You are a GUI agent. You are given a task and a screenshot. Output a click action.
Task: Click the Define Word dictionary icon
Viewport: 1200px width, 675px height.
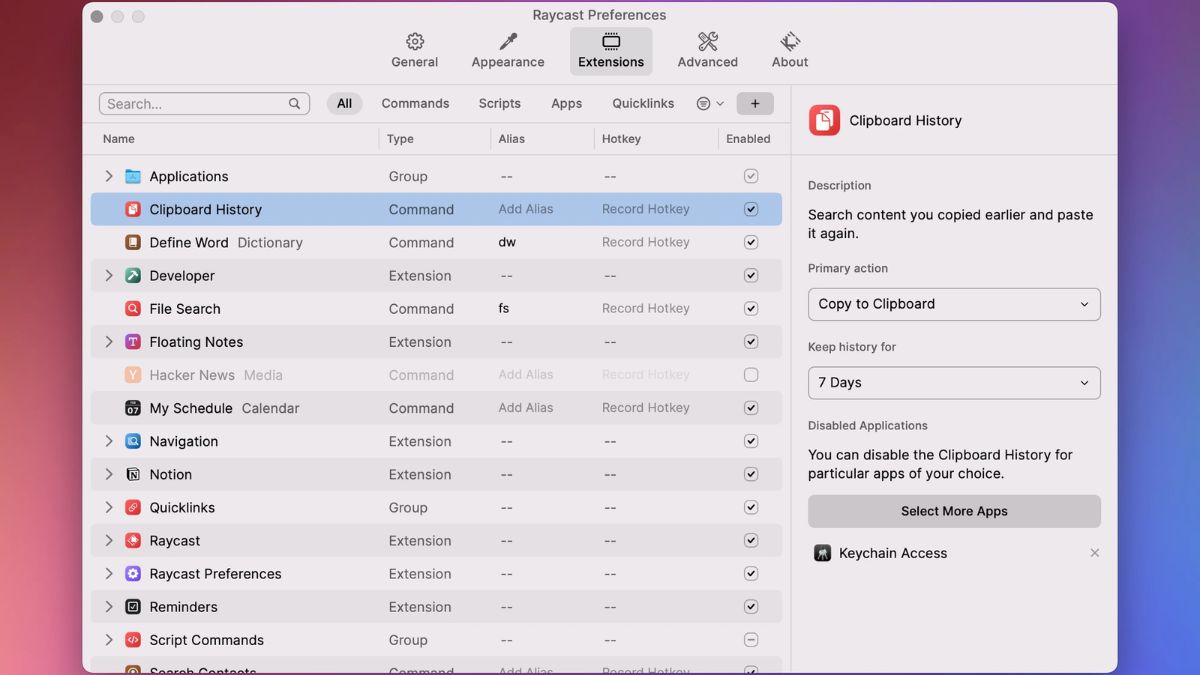tap(133, 242)
